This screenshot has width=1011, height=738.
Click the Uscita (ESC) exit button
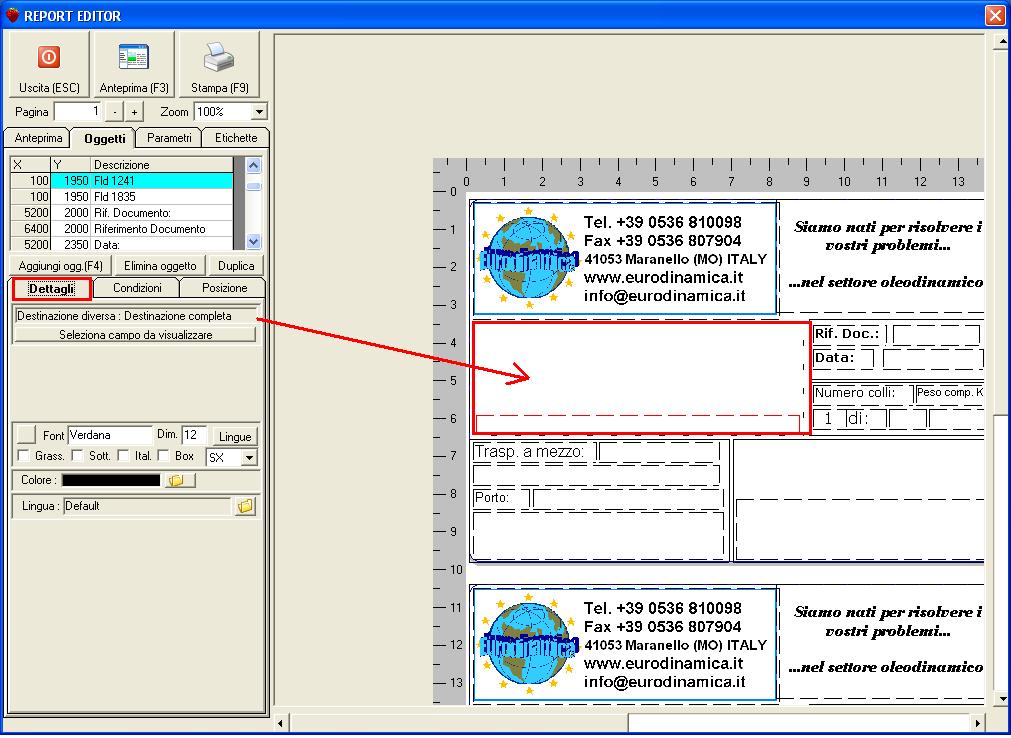click(x=48, y=64)
